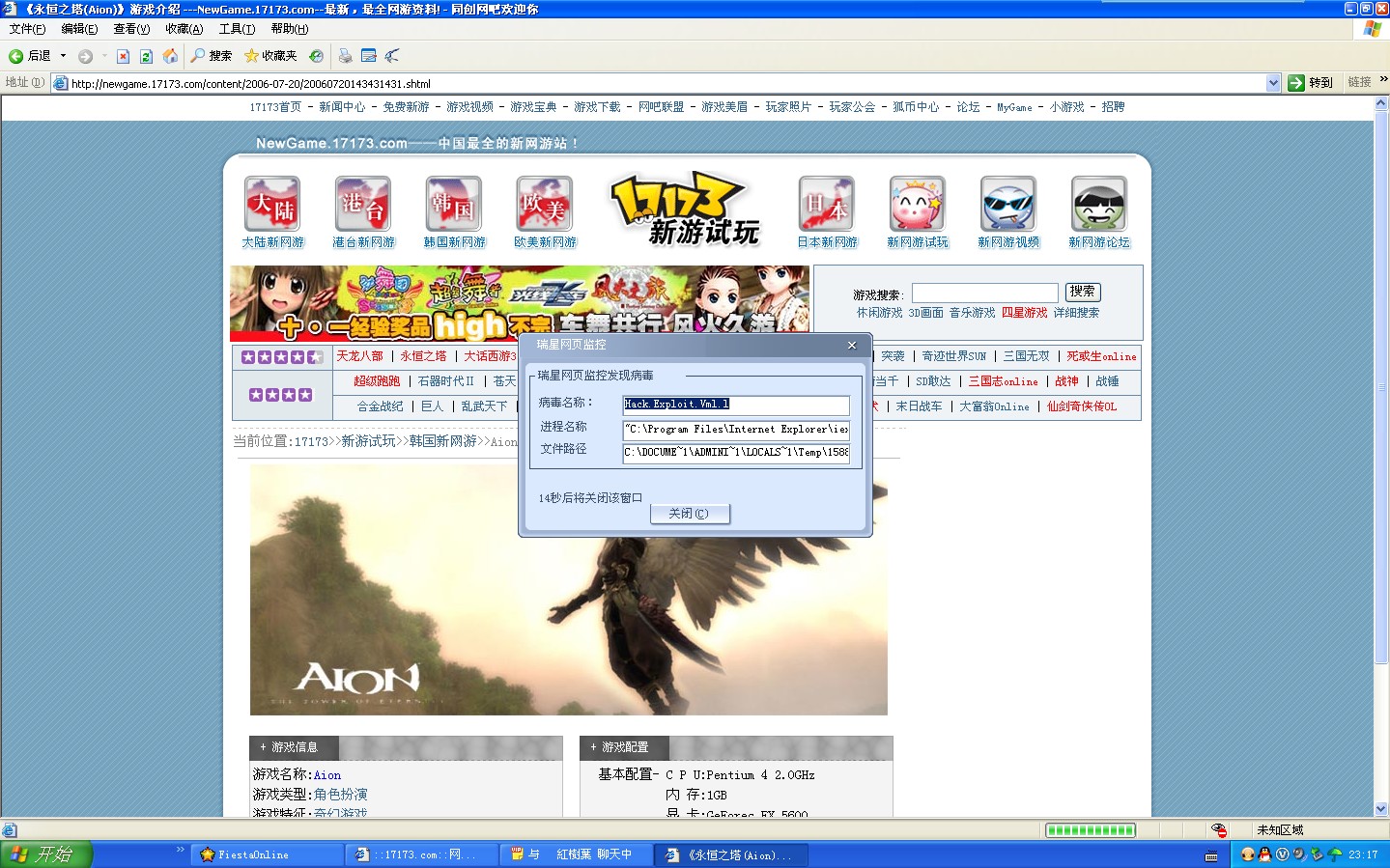The height and width of the screenshot is (868, 1390).
Task: Open the back history dropdown arrow
Action: [64, 56]
